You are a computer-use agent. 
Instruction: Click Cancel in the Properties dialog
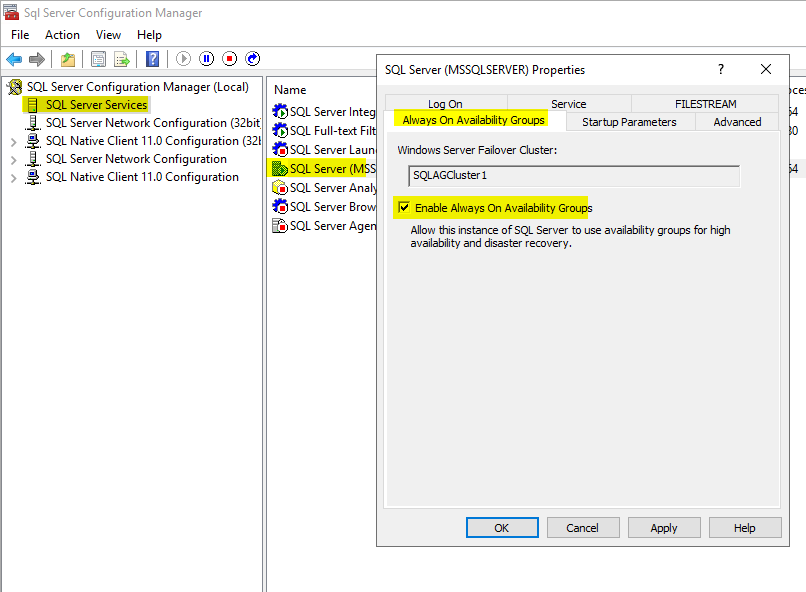pyautogui.click(x=582, y=528)
